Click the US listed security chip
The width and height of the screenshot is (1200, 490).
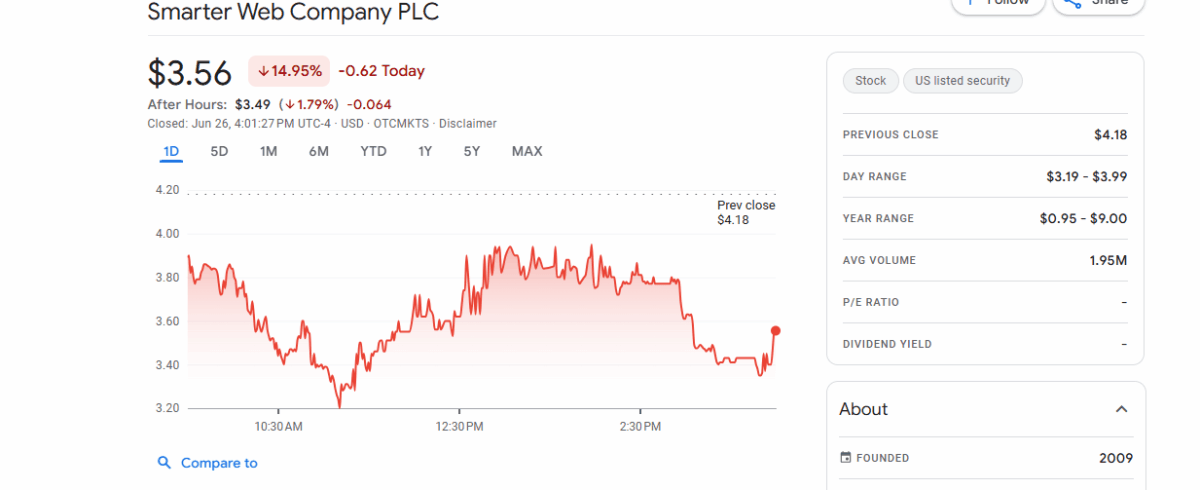point(962,81)
